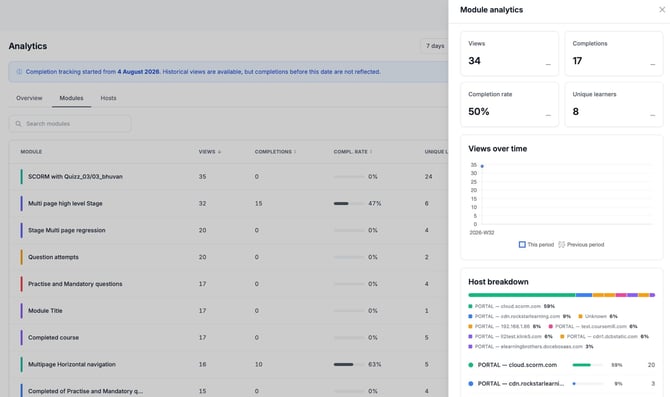Sort by Completions column icon
The width and height of the screenshot is (670, 397).
(295, 152)
